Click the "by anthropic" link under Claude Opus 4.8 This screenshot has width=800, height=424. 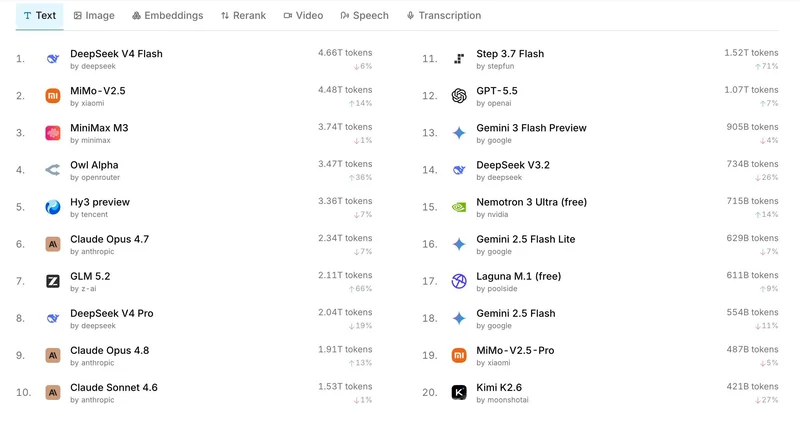(x=92, y=363)
